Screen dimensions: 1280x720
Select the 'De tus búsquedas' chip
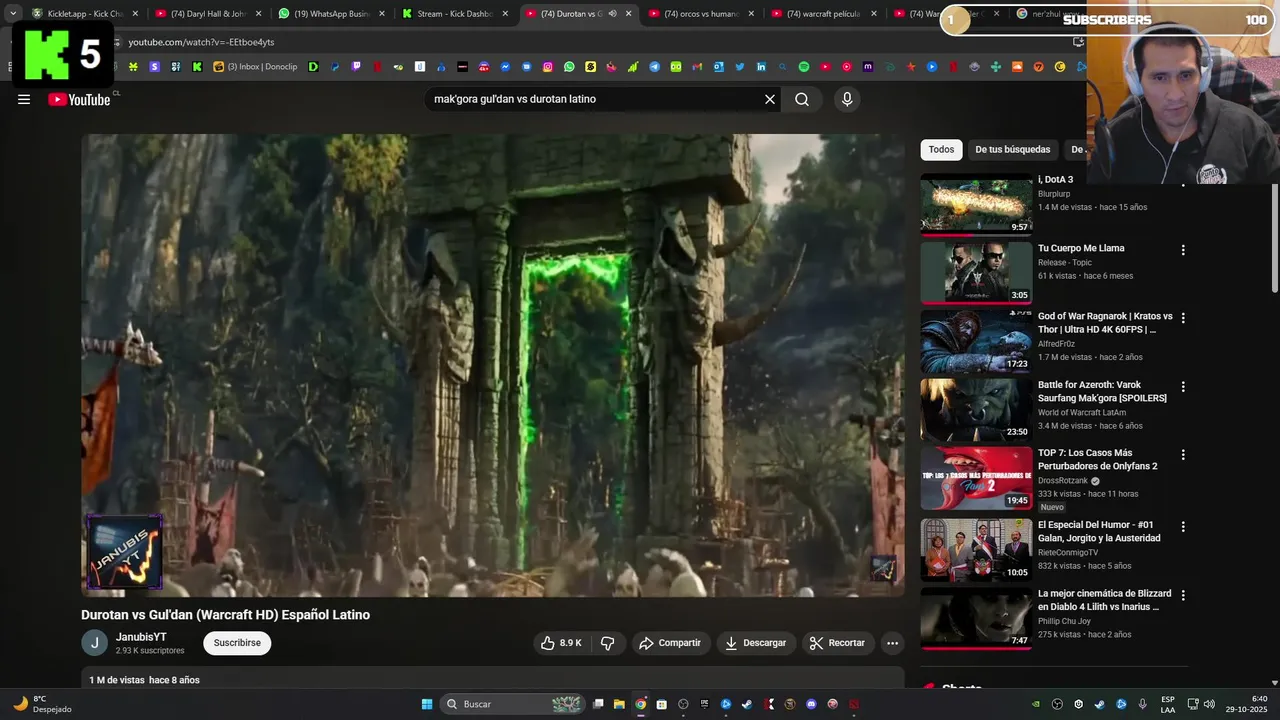1012,149
